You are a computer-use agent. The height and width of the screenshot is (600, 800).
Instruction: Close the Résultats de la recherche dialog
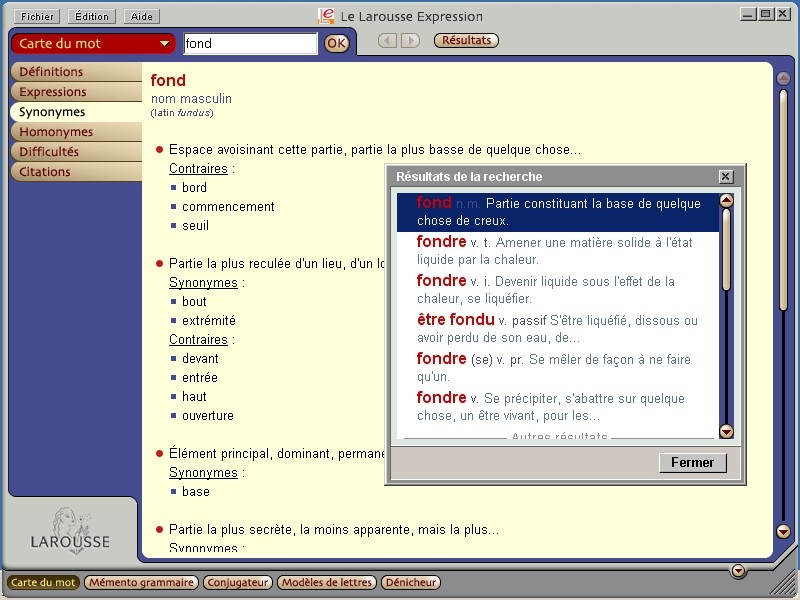point(726,177)
